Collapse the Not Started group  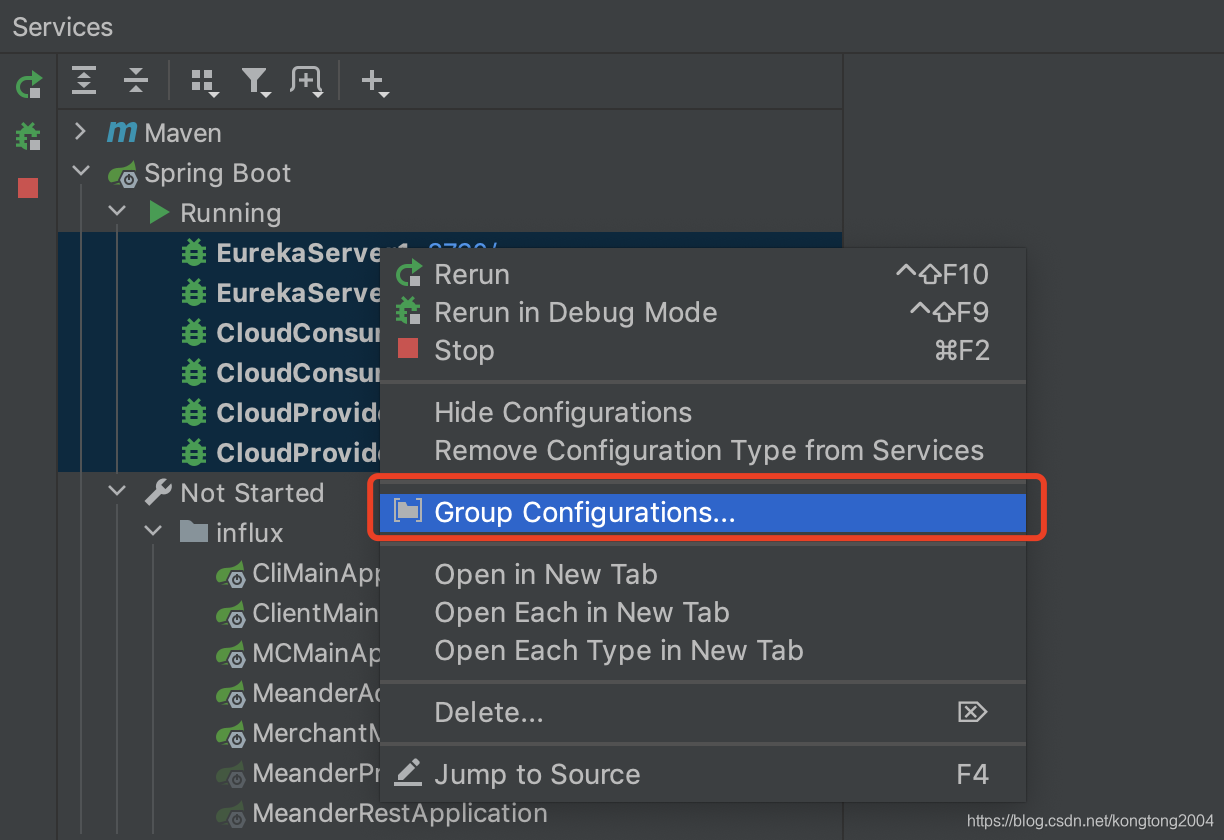117,492
